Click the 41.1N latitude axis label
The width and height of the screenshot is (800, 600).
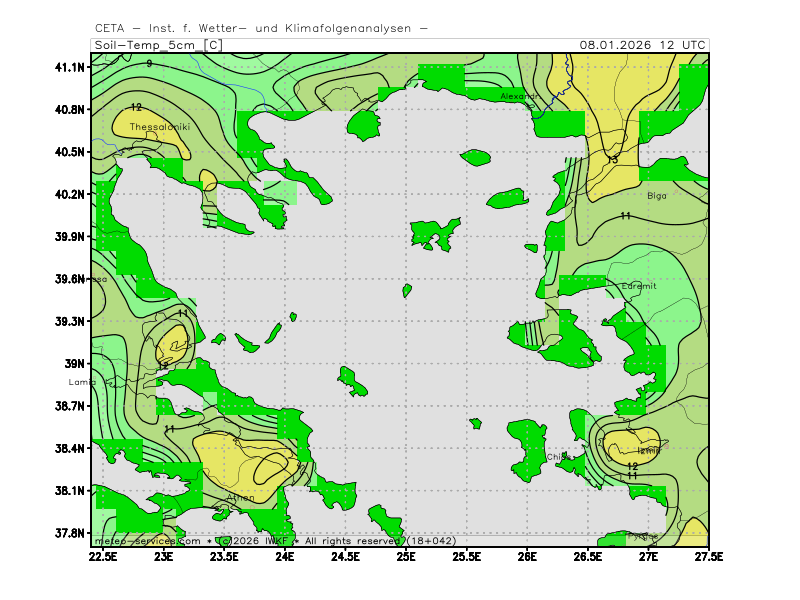tap(70, 67)
